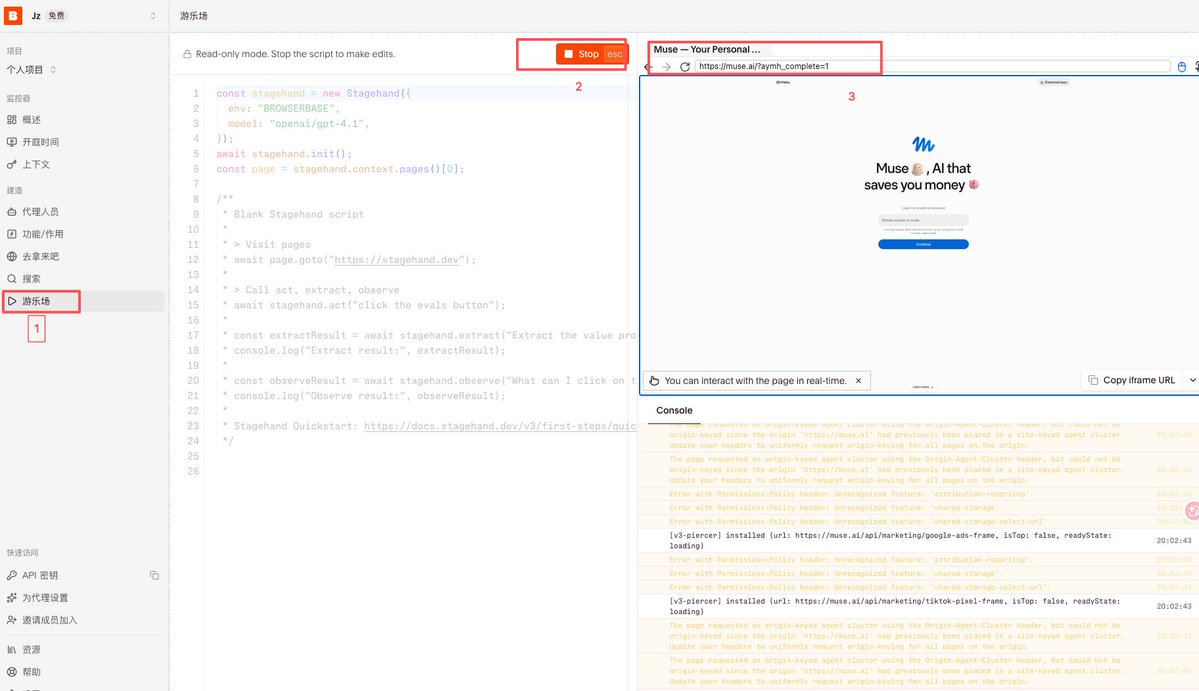Click the magnifier icon for 搜索

point(11,279)
